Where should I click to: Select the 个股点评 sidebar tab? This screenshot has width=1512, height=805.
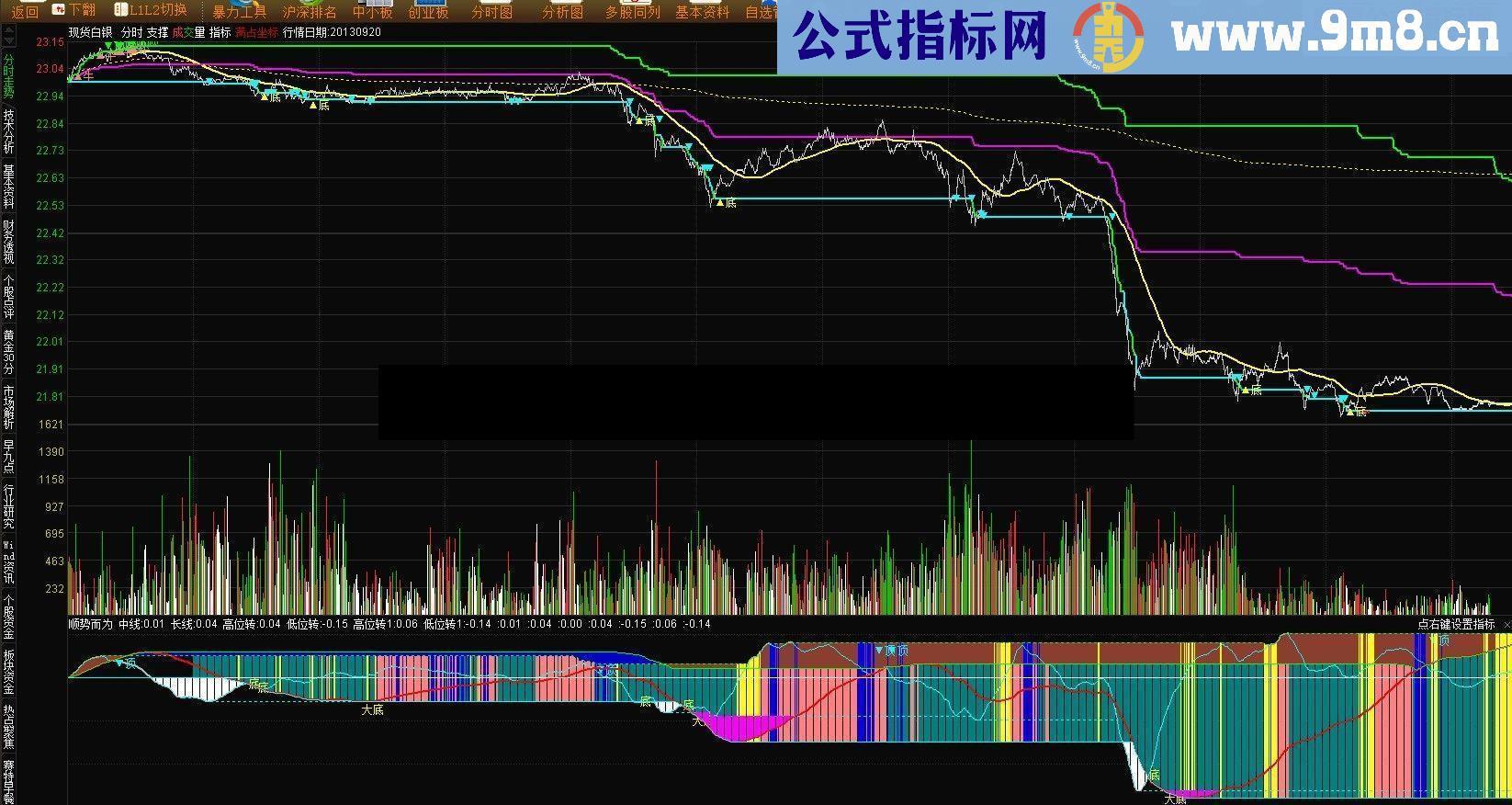point(8,296)
